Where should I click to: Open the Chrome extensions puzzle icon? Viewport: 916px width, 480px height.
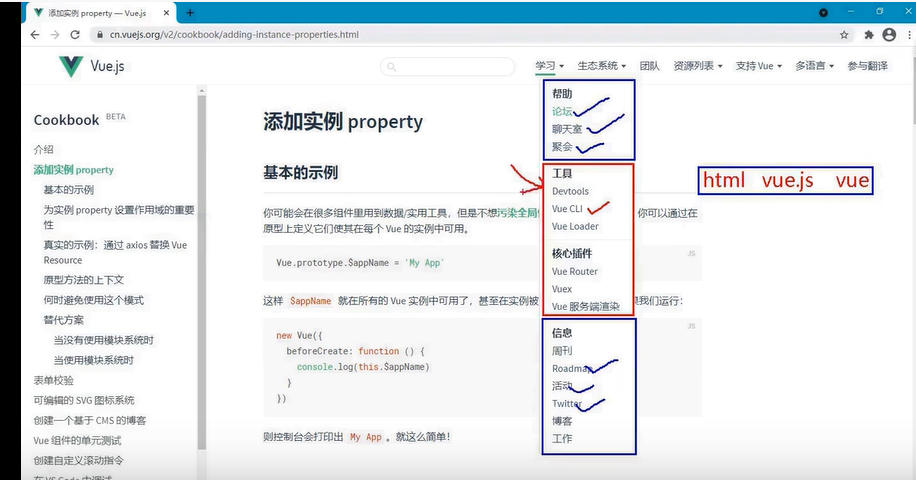pyautogui.click(x=869, y=35)
